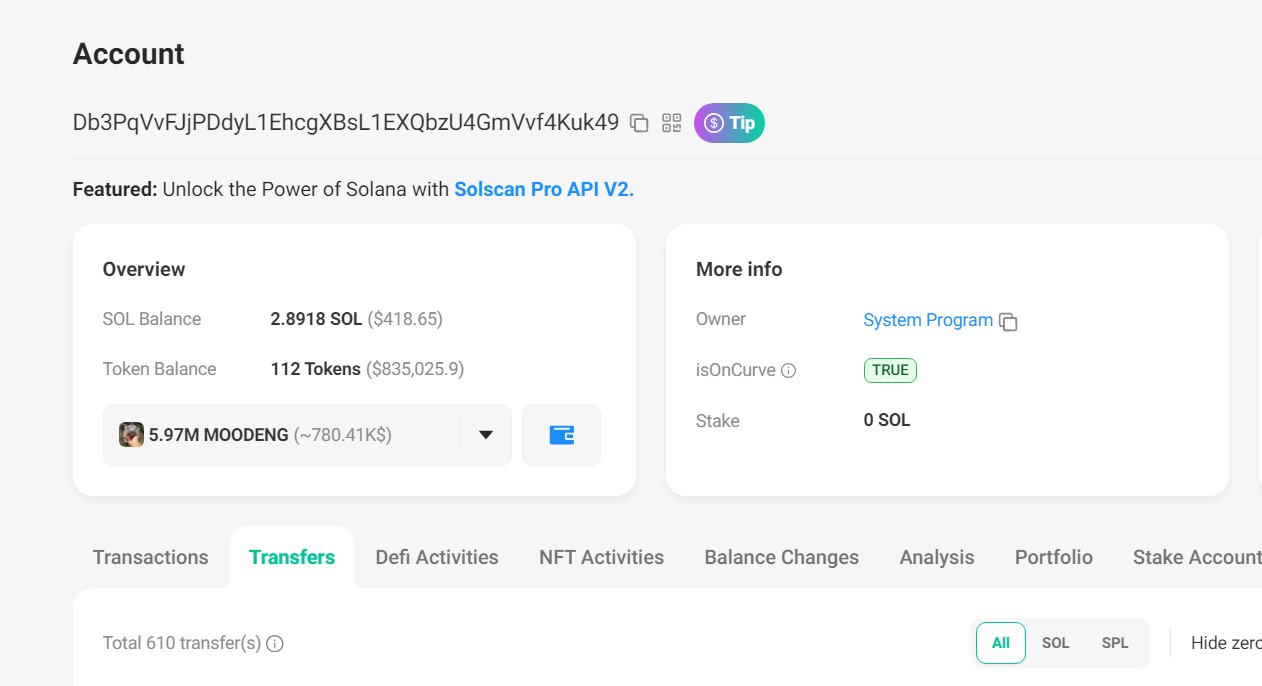Filter transfers by SPL
This screenshot has width=1262, height=686.
tap(1114, 643)
